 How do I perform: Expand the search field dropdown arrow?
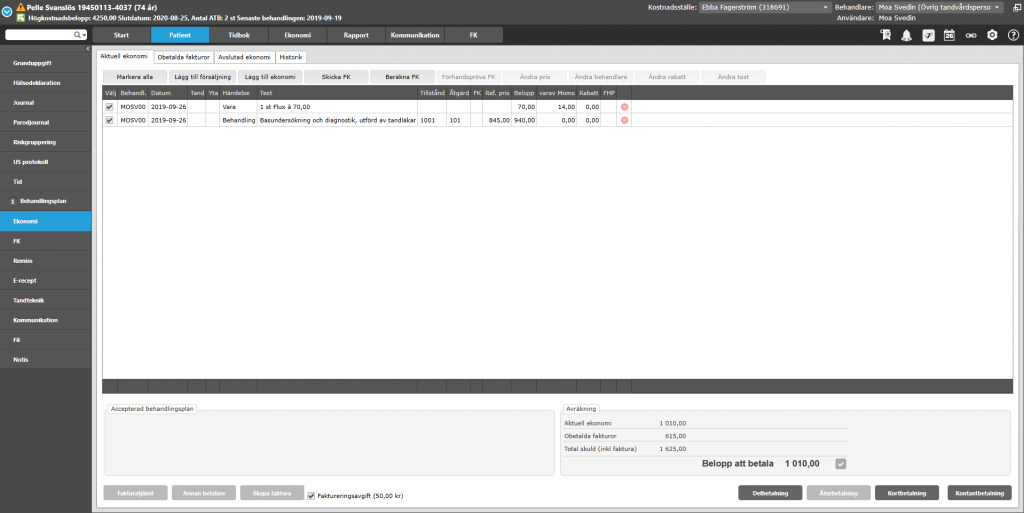84,35
